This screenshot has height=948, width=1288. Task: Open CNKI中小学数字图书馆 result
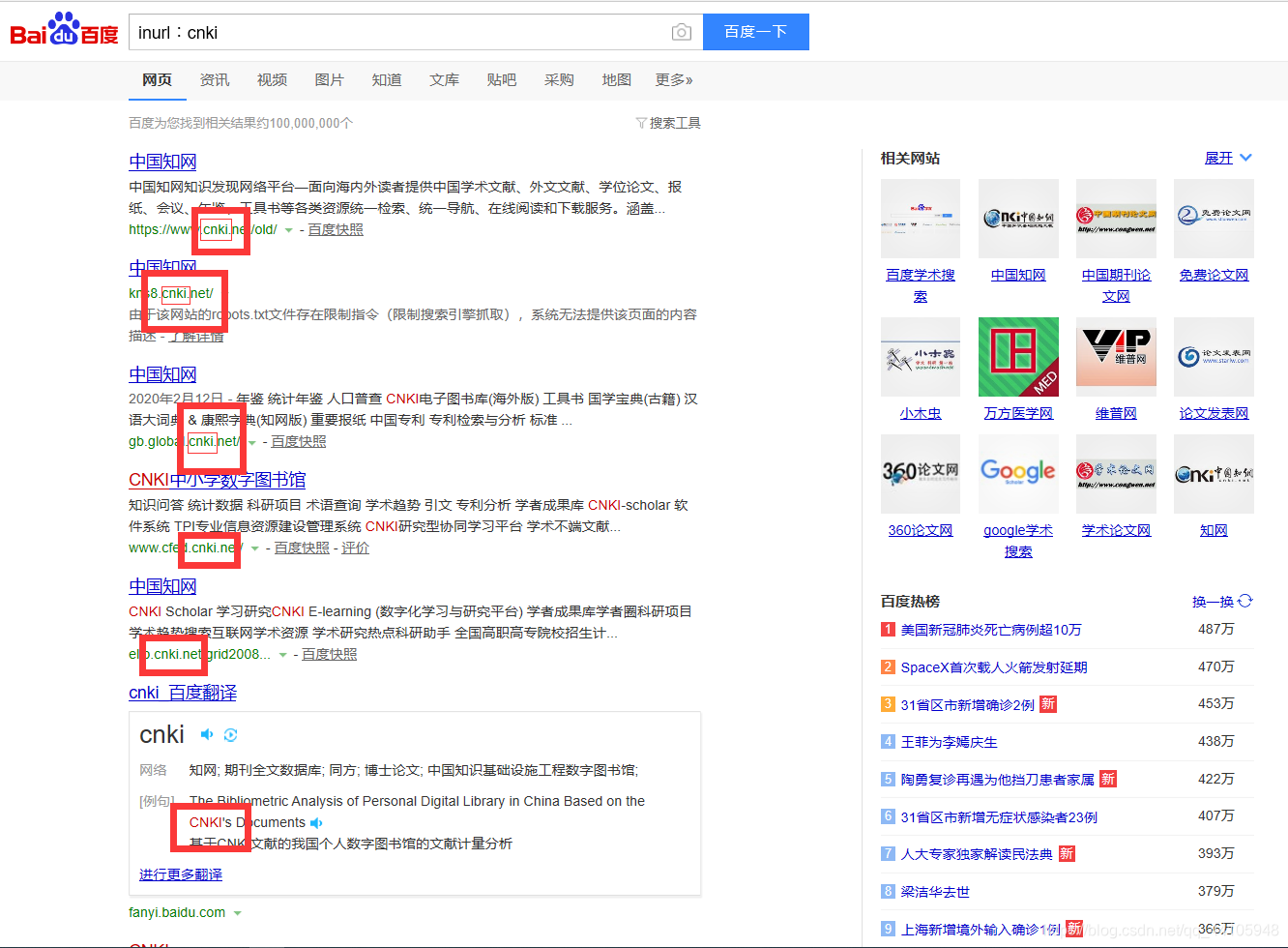(x=218, y=480)
